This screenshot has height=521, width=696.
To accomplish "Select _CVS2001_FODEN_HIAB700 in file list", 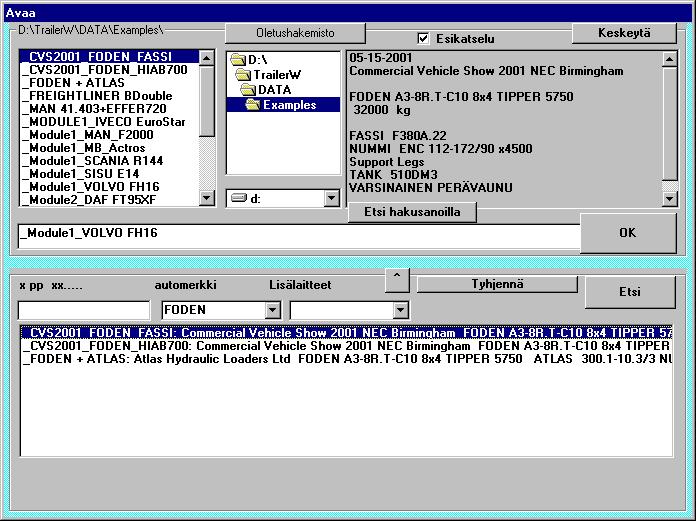I will [109, 70].
